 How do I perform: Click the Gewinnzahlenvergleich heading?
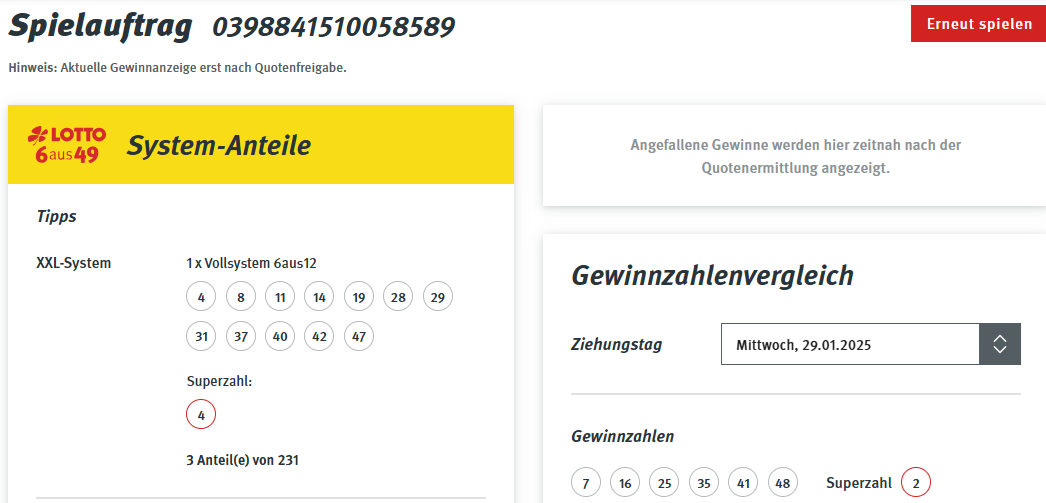(x=712, y=276)
